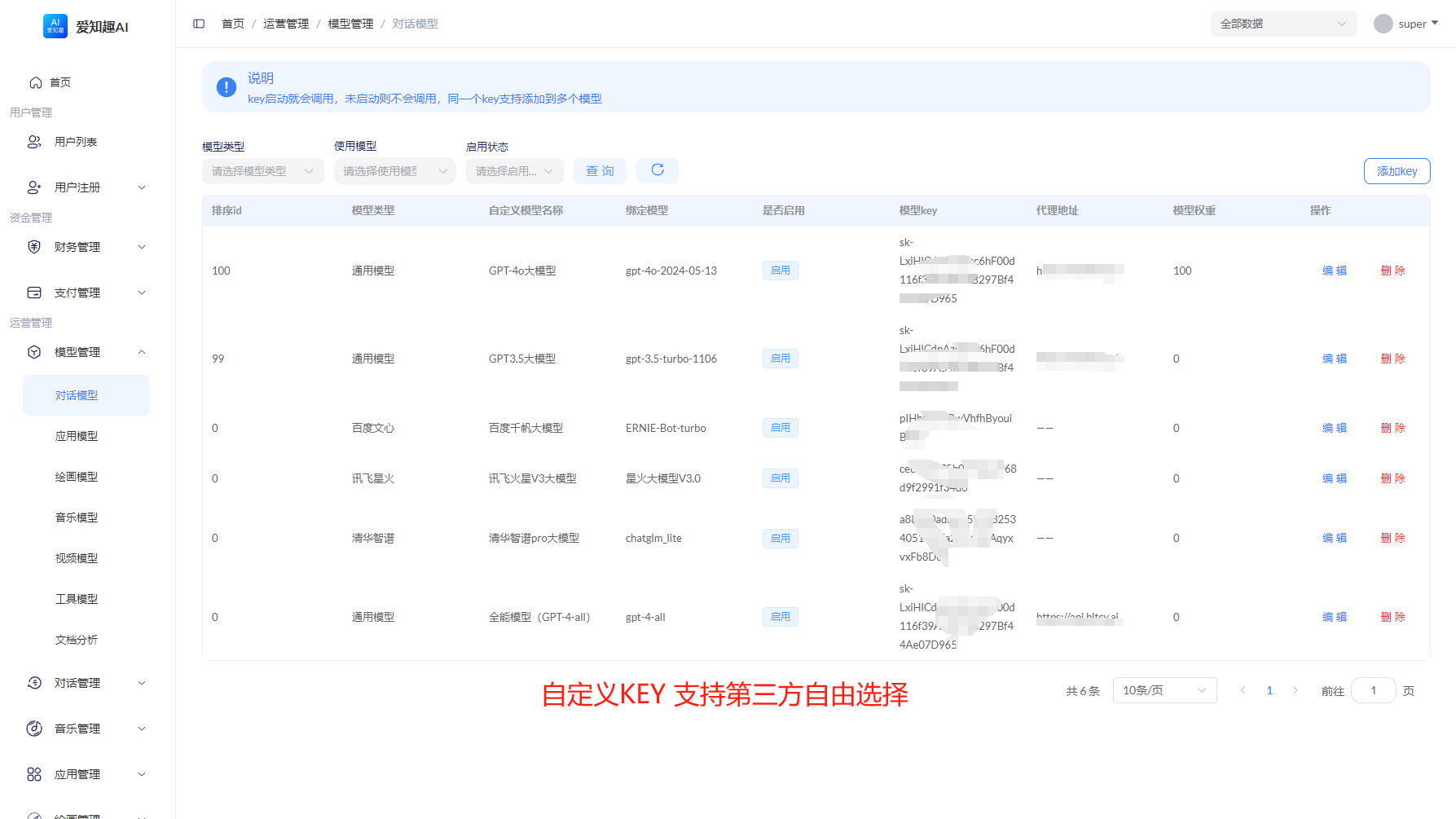Click the 用户列表 users icon
This screenshot has height=819, width=1456.
[x=34, y=142]
